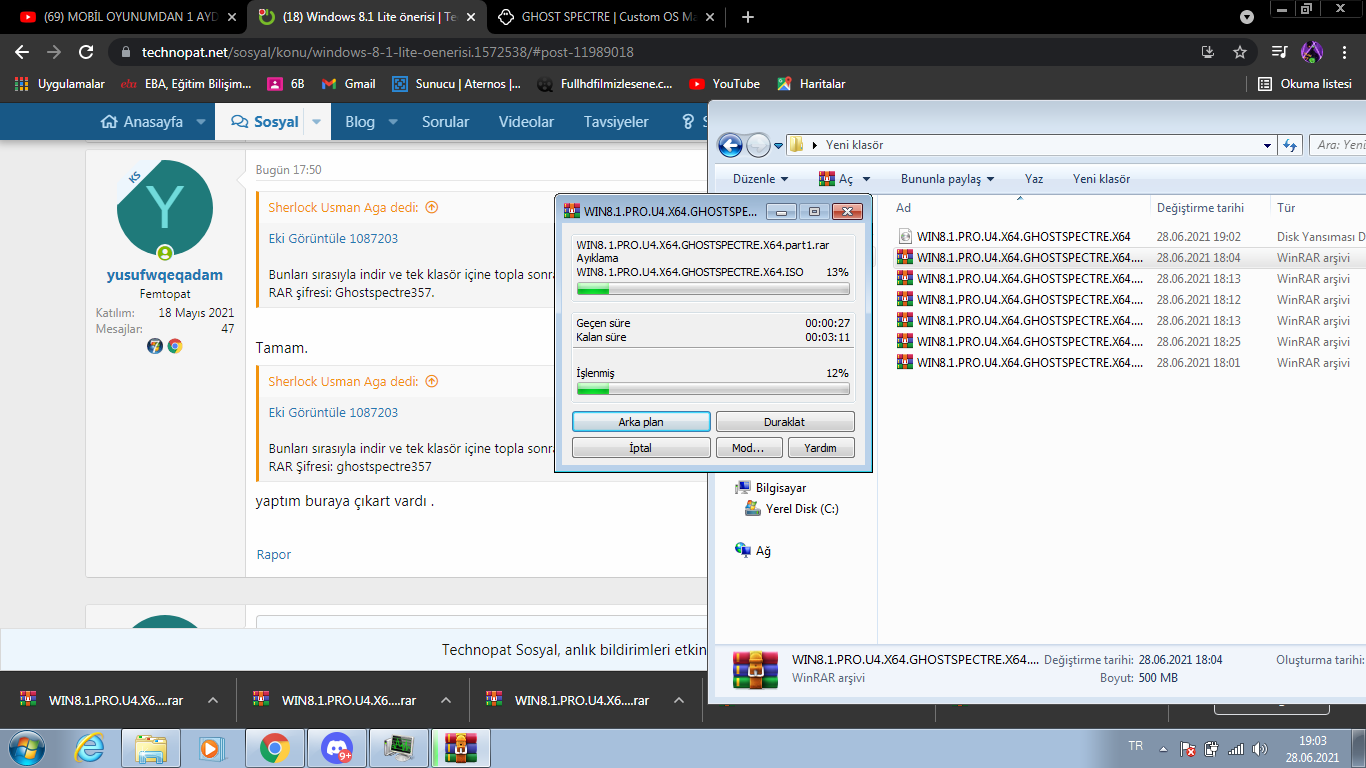Click the Aç button in Explorer toolbar

coord(838,179)
